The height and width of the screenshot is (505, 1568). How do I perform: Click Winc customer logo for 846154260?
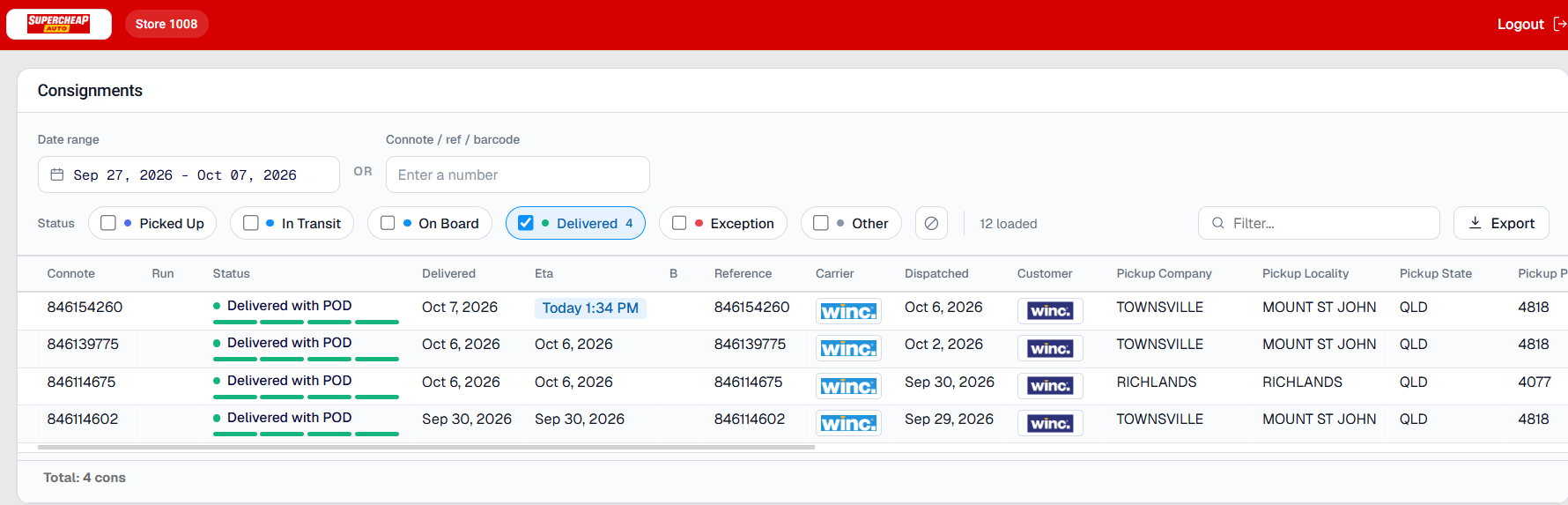pos(1050,311)
